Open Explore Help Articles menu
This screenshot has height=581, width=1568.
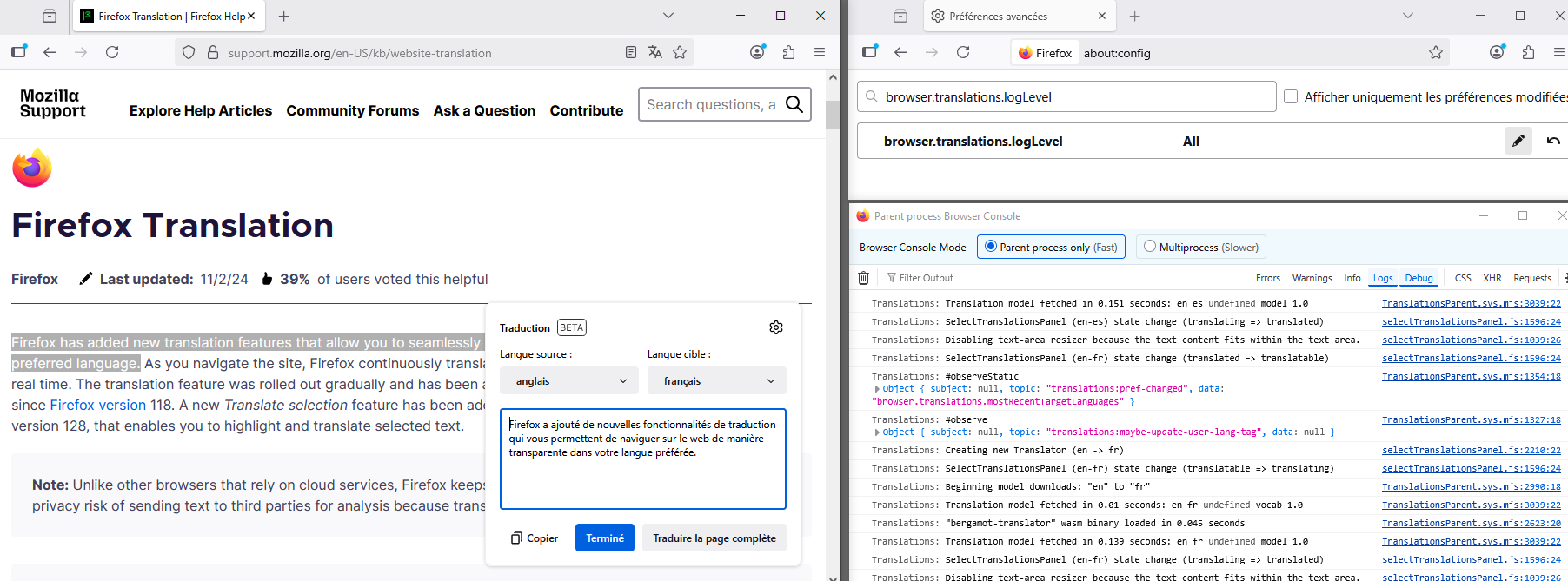[x=201, y=110]
